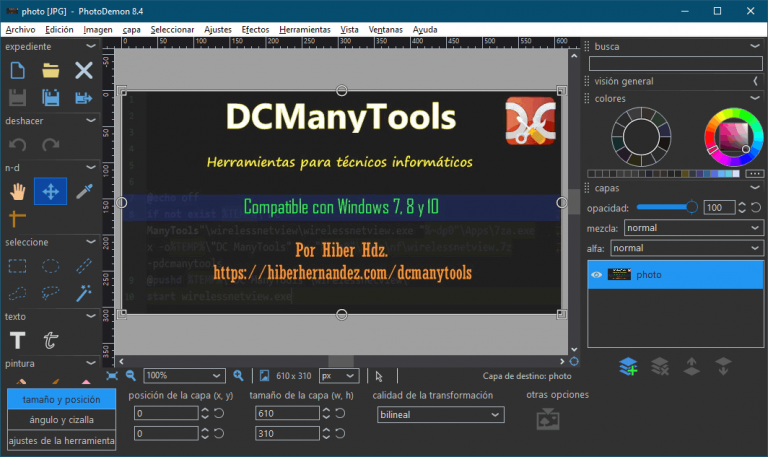768x457 pixels.
Task: Select the rectangular selection tool
Action: point(18,266)
